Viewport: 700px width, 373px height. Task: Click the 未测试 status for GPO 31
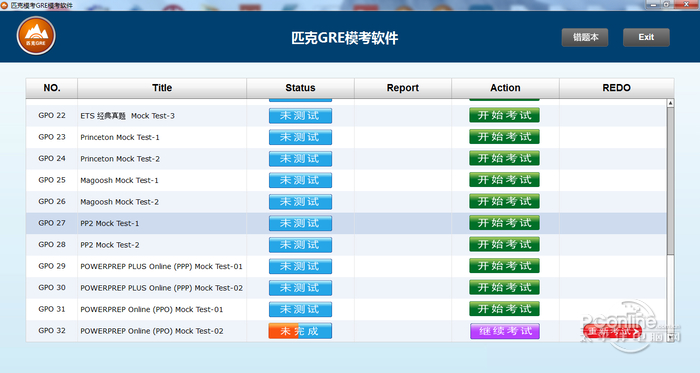point(300,309)
